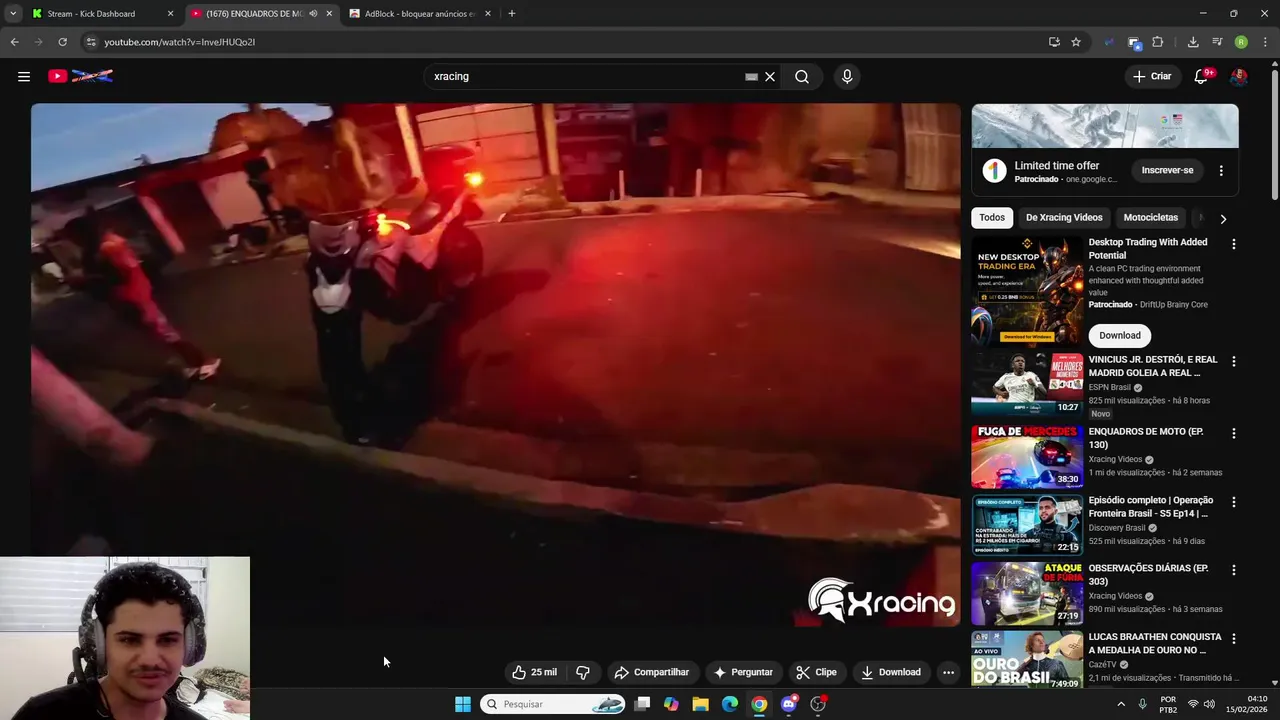Download the video under player

tap(891, 672)
